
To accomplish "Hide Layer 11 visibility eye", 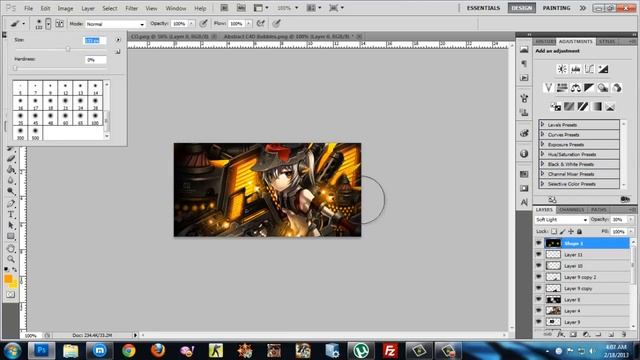I will click(x=538, y=254).
